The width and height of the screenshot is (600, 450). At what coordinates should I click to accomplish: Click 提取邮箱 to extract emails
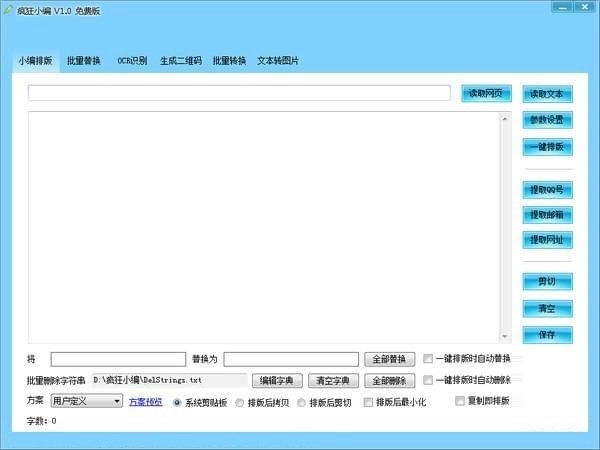click(x=547, y=214)
